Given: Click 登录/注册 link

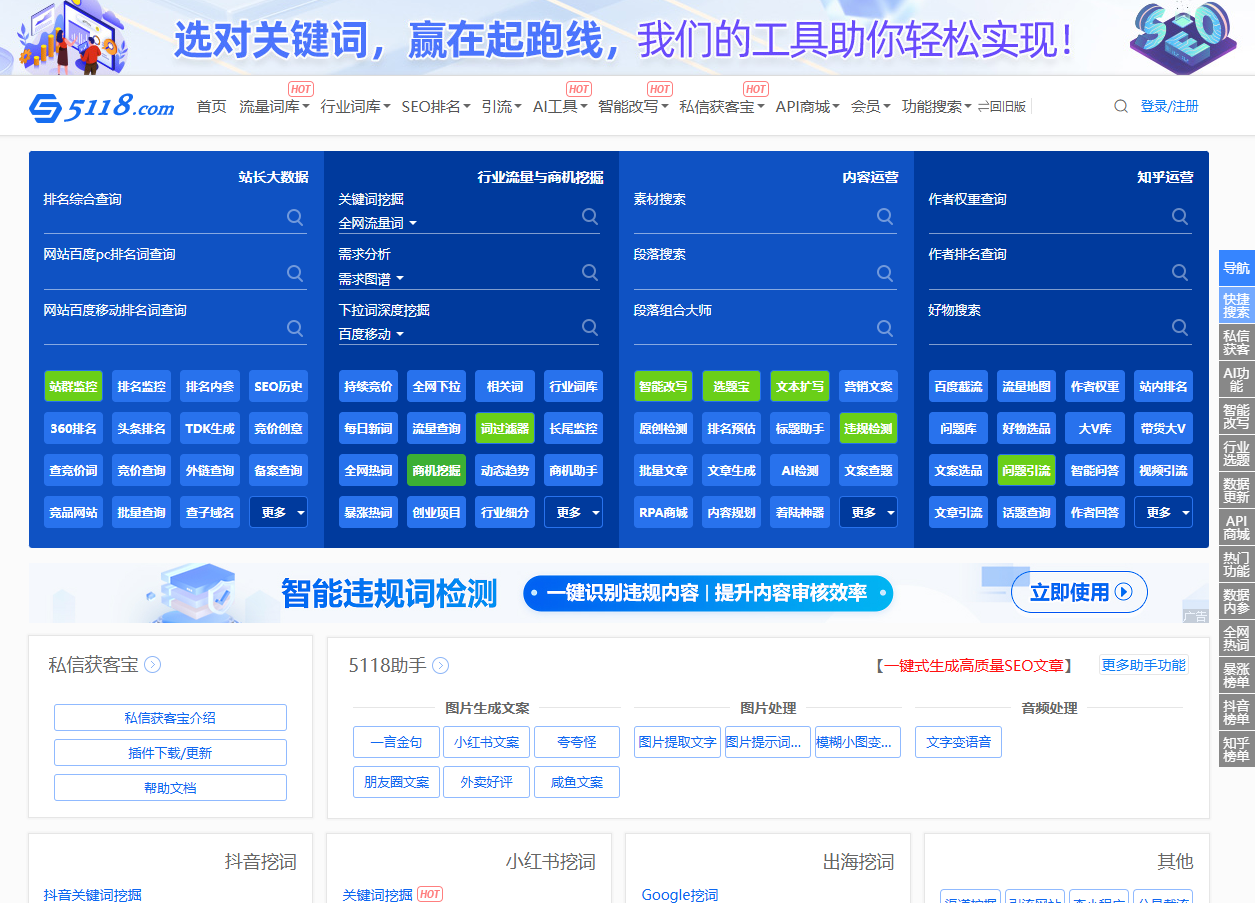Looking at the screenshot, I should coord(1169,106).
